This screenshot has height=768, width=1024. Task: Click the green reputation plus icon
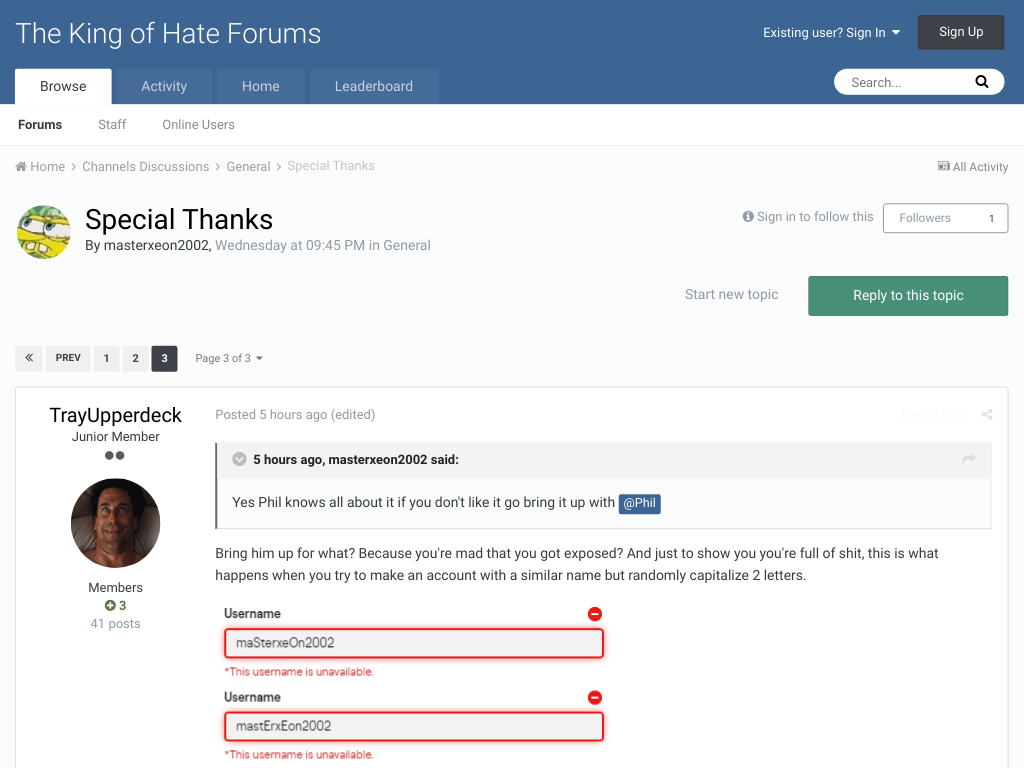tap(110, 605)
